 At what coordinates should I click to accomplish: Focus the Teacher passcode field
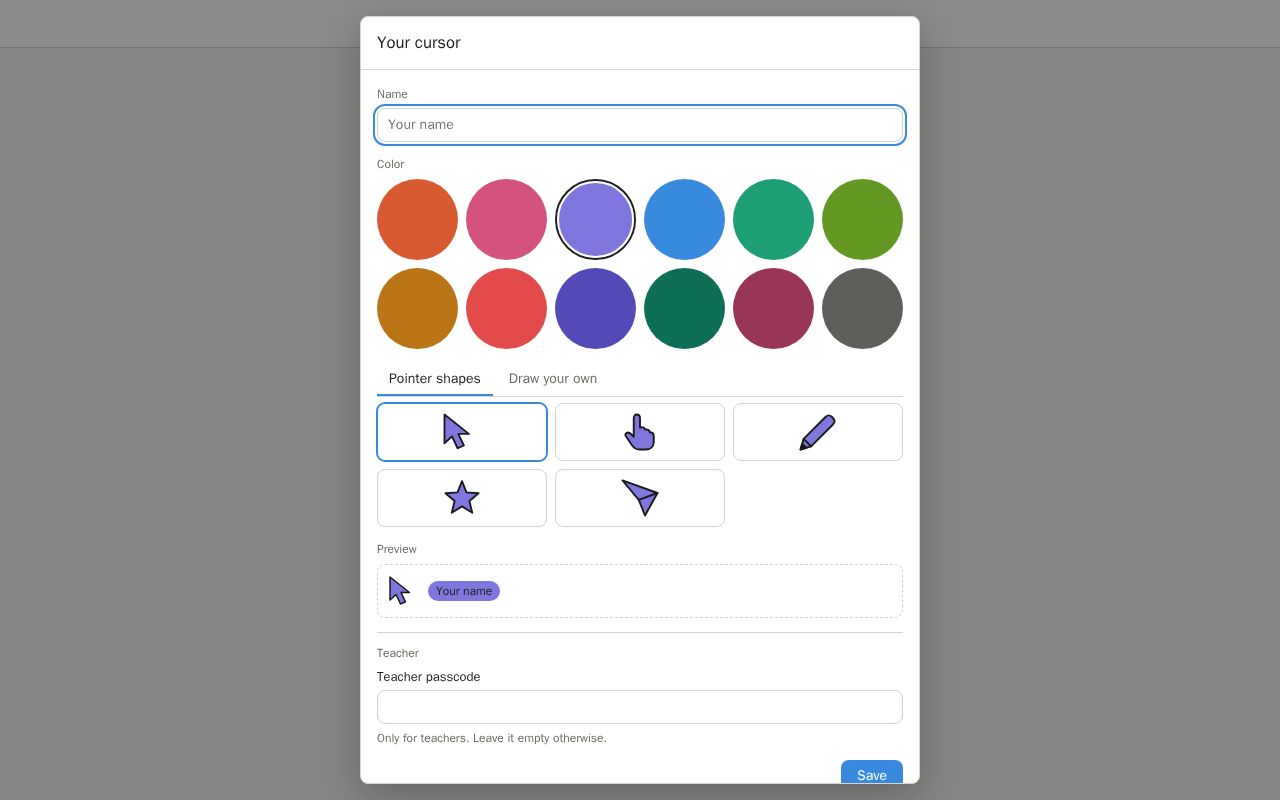click(x=640, y=707)
